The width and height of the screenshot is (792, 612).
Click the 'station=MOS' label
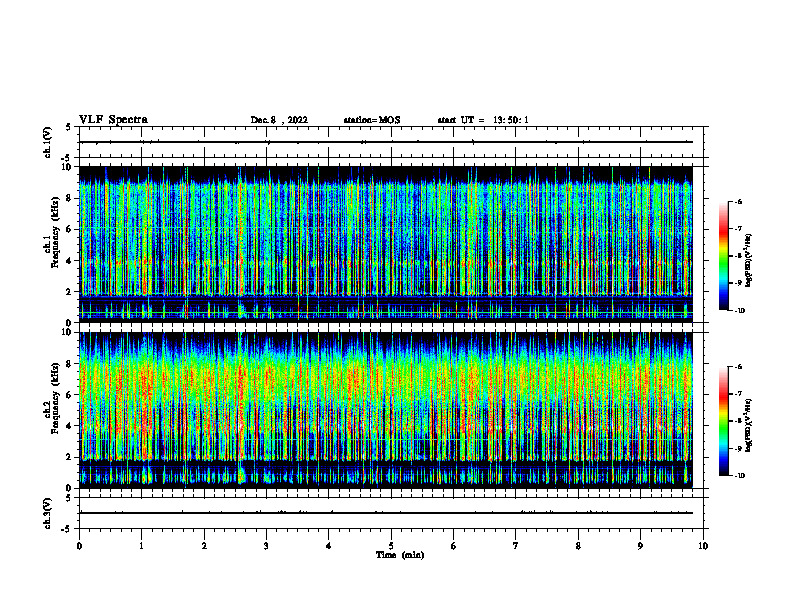coord(372,120)
